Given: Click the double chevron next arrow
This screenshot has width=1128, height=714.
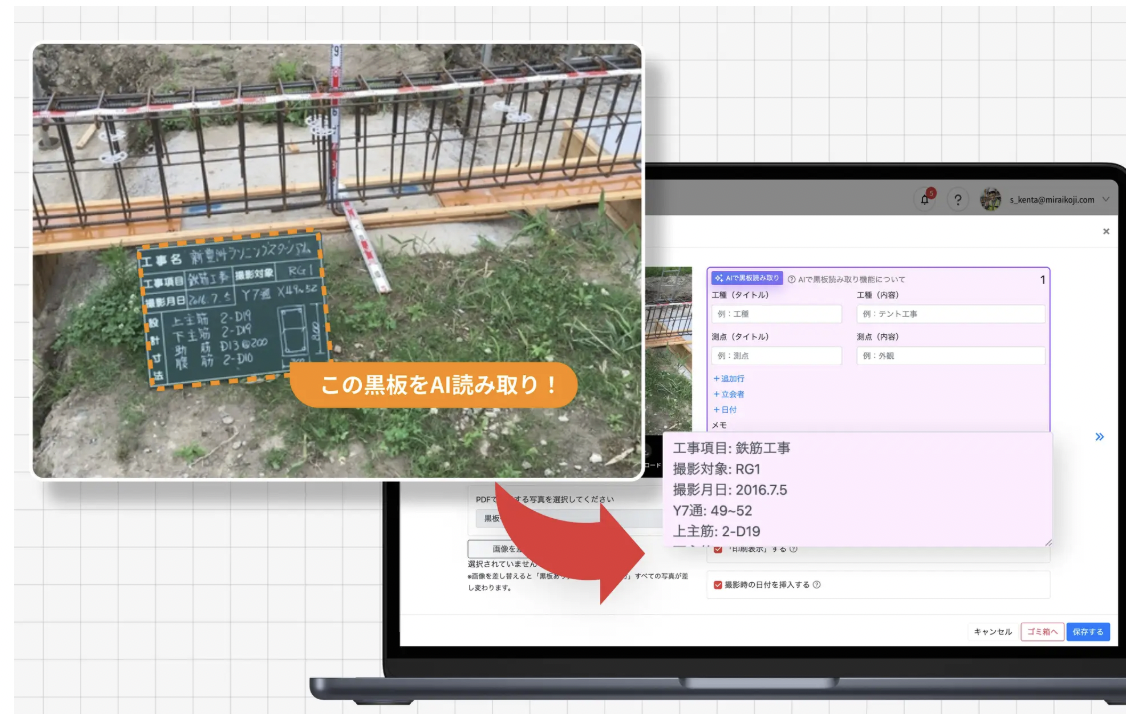Looking at the screenshot, I should coord(1099,437).
